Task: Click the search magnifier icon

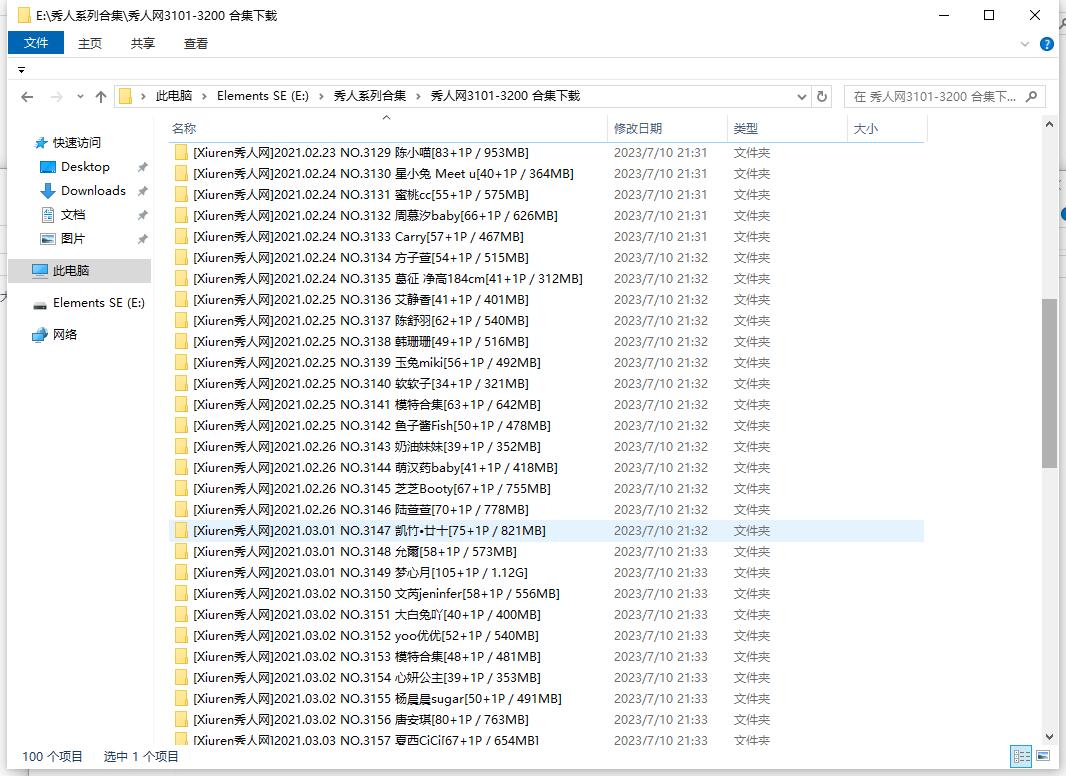Action: point(1031,97)
